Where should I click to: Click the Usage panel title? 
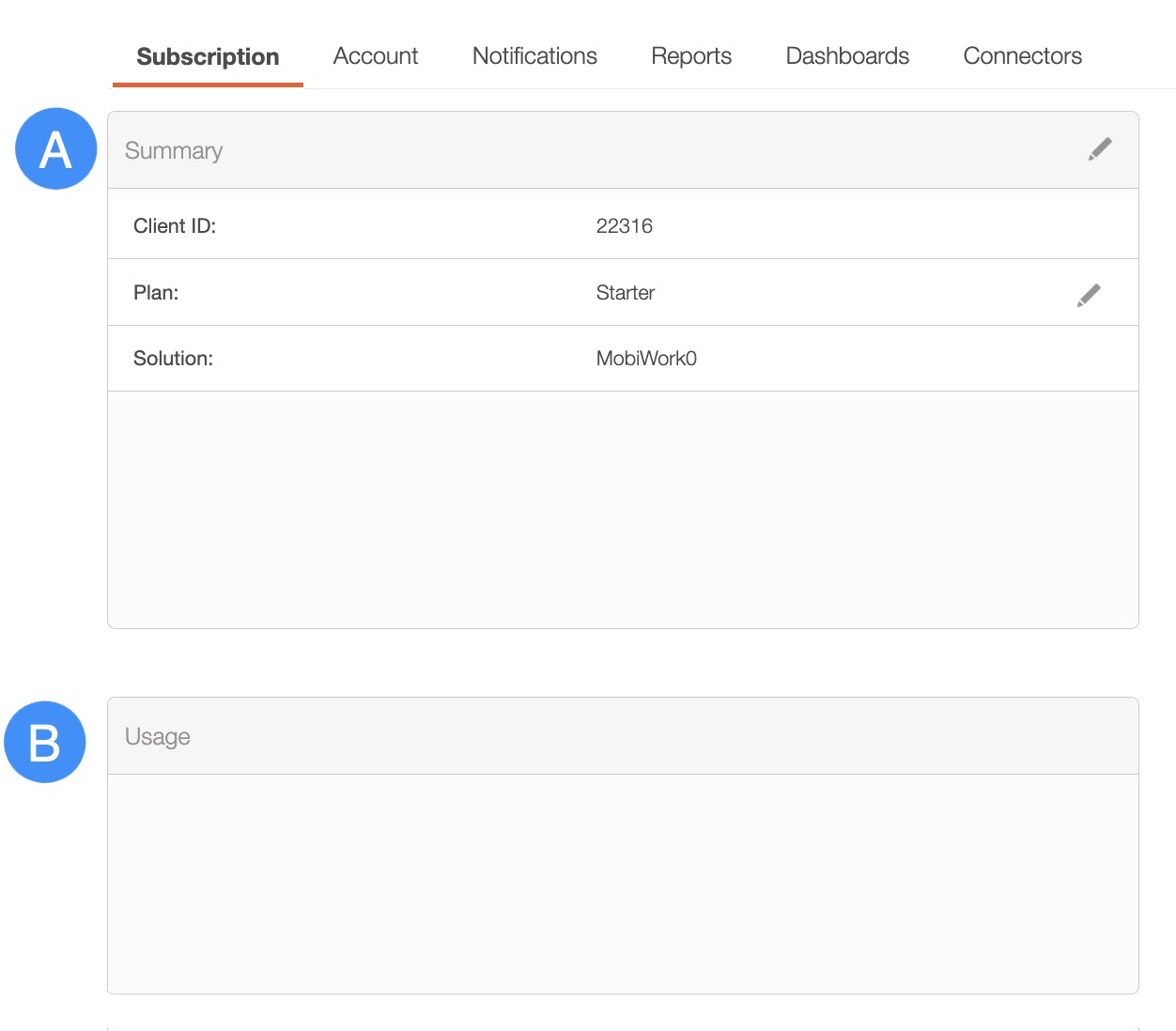[x=158, y=737]
